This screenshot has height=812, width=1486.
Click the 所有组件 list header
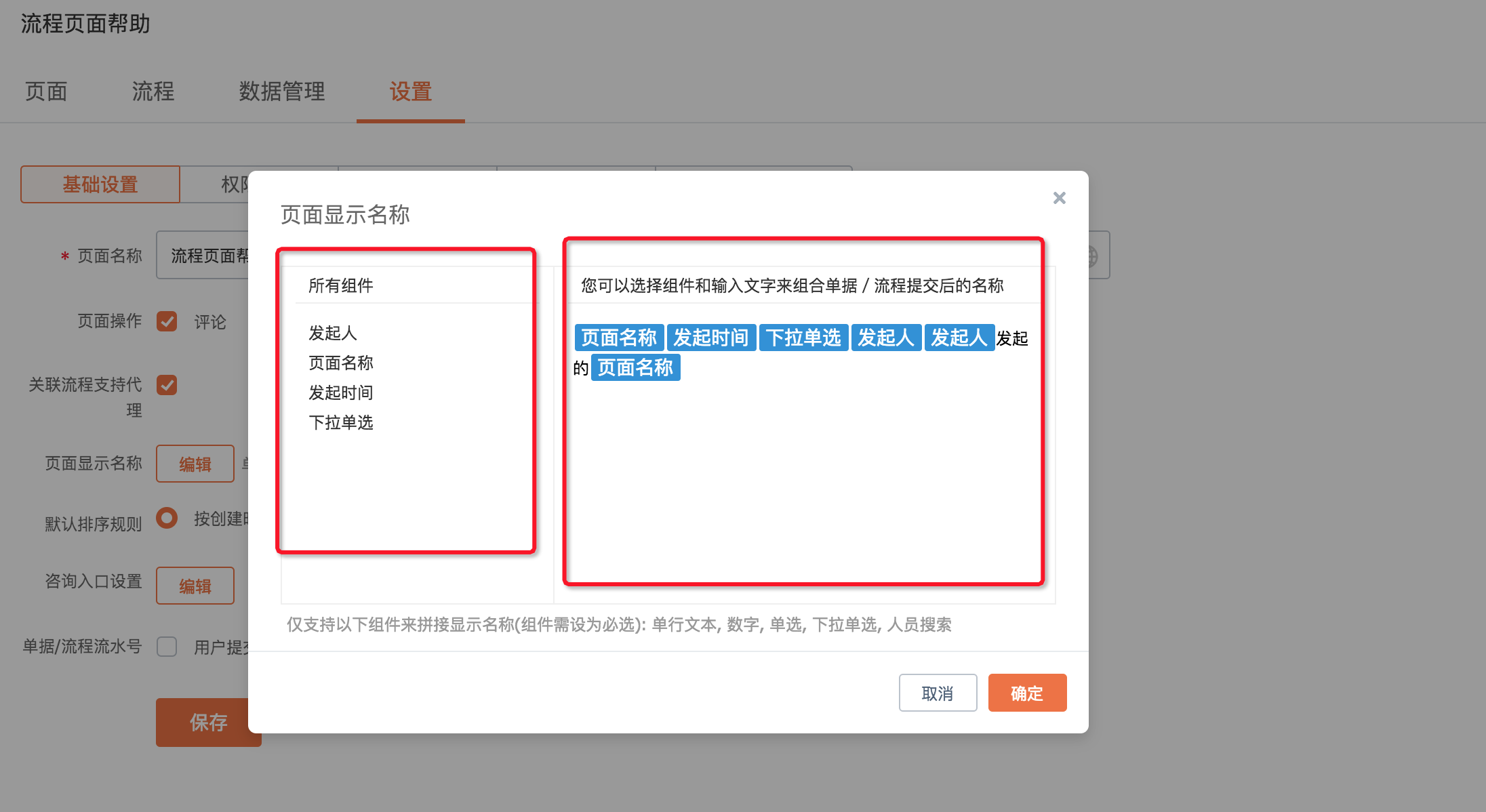pos(341,285)
